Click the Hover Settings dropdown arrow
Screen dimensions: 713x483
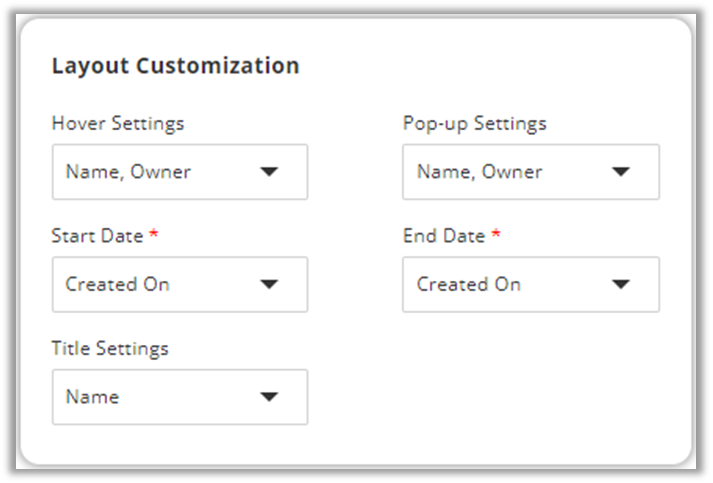(268, 172)
